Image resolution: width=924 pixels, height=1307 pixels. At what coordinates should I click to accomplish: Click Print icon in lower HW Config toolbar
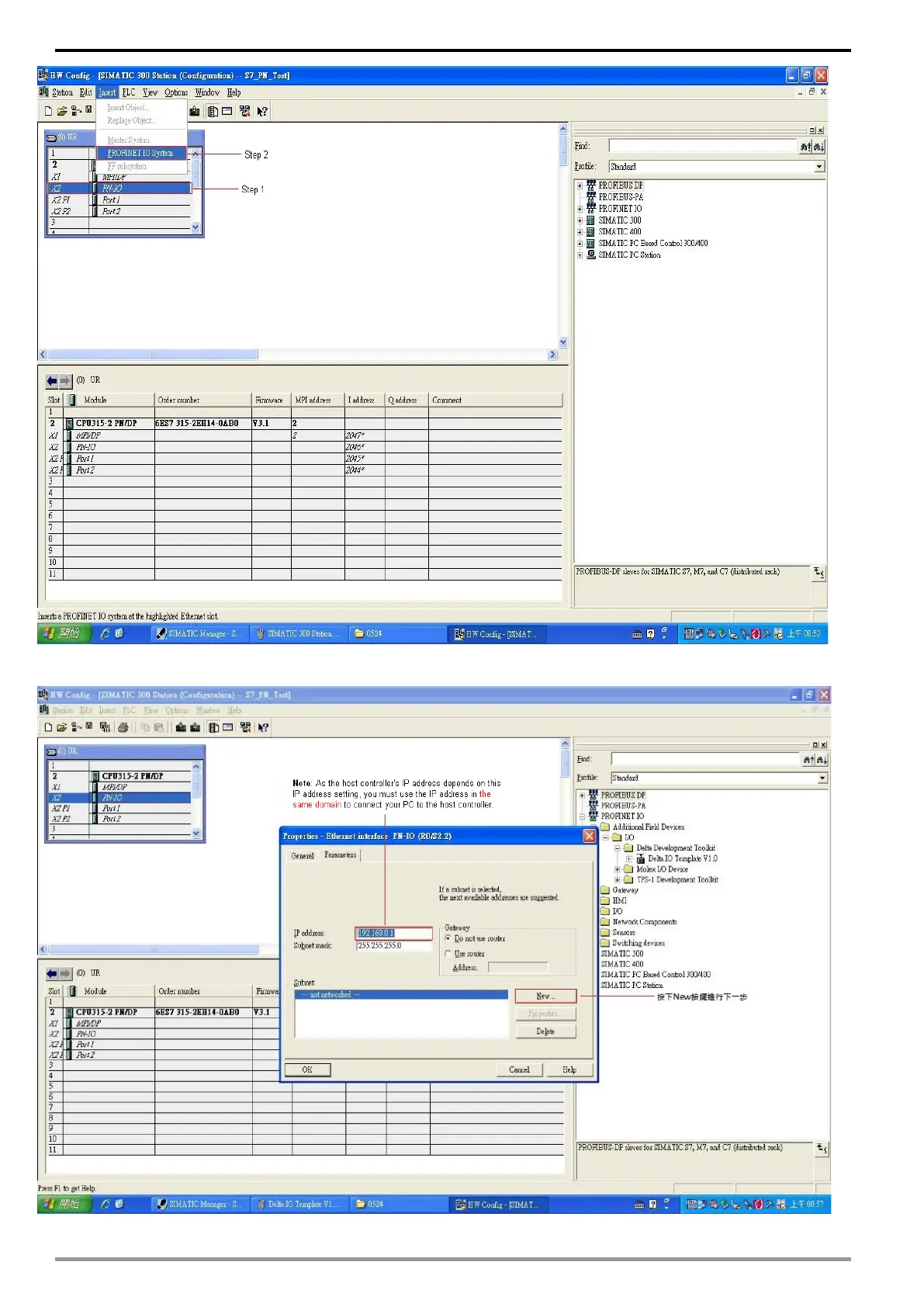pos(123,727)
